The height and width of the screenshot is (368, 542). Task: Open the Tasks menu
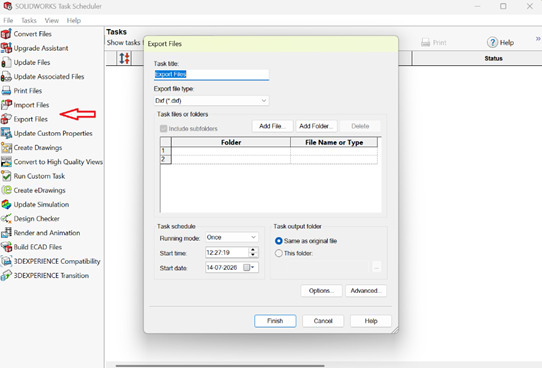coord(29,20)
